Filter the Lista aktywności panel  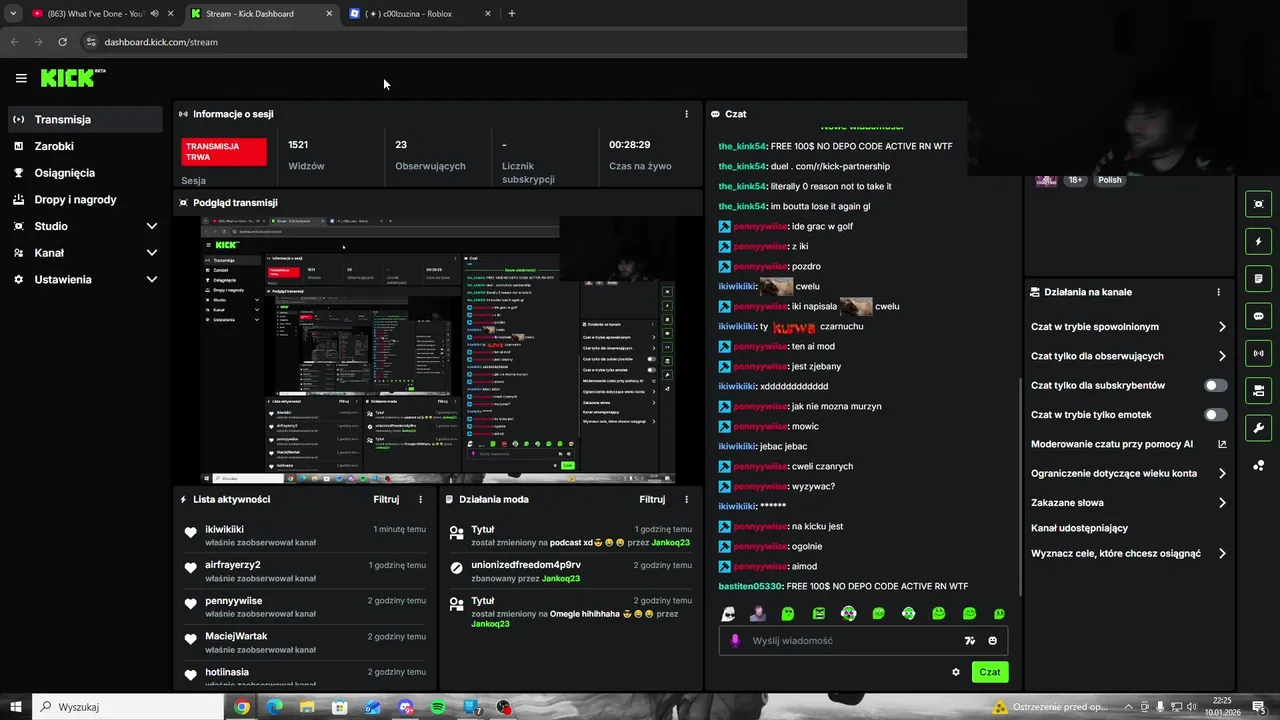386,499
